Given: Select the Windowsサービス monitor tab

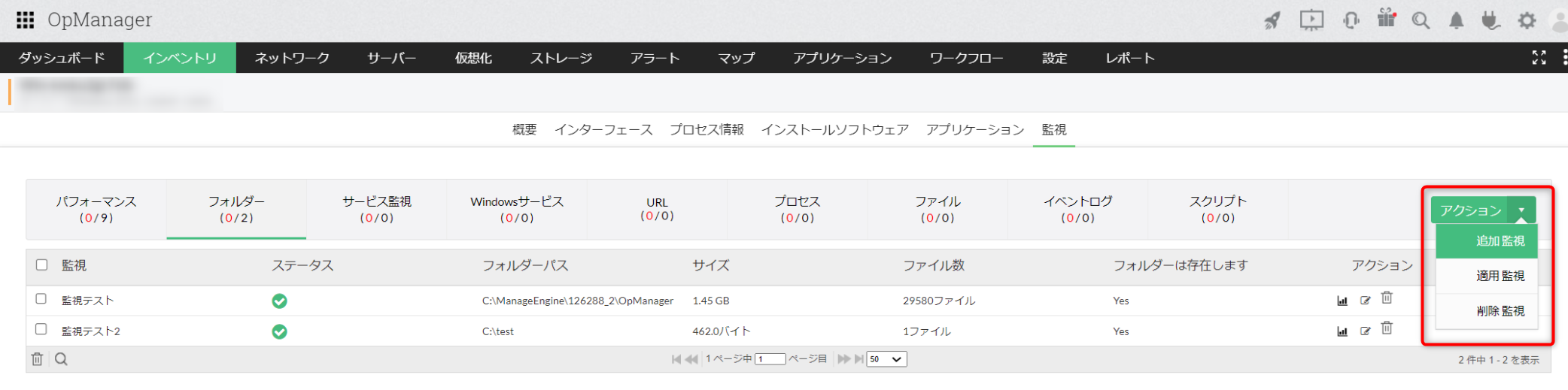Looking at the screenshot, I should (x=517, y=210).
